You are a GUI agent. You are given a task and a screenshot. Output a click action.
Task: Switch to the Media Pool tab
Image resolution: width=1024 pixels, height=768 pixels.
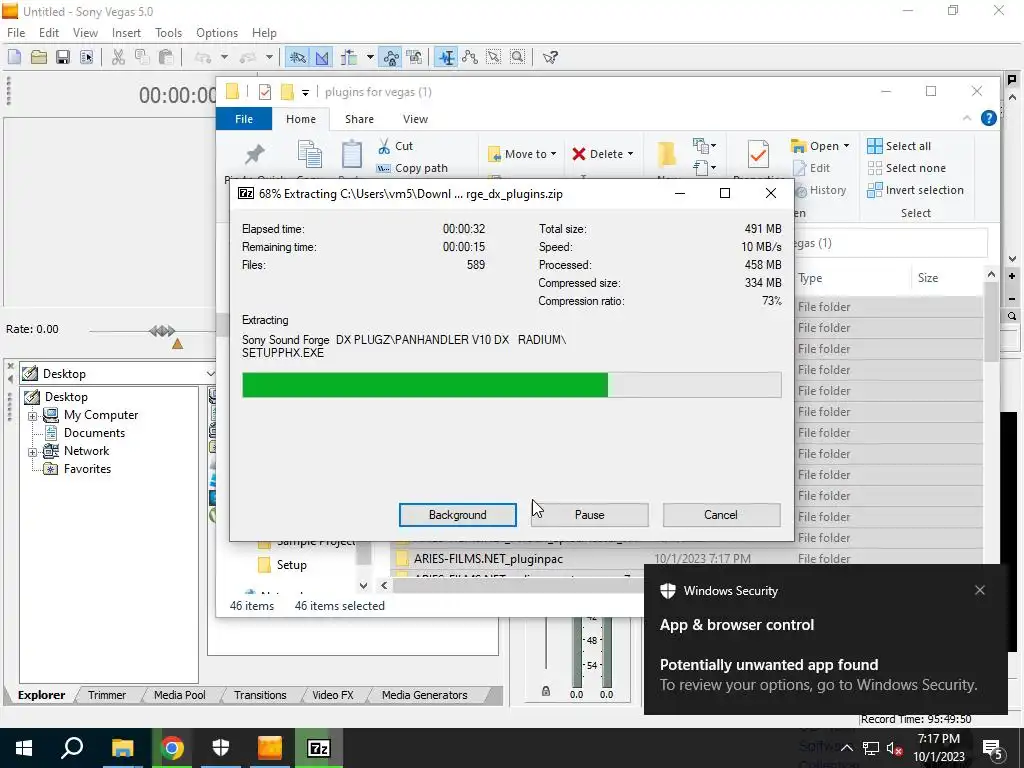tap(180, 695)
